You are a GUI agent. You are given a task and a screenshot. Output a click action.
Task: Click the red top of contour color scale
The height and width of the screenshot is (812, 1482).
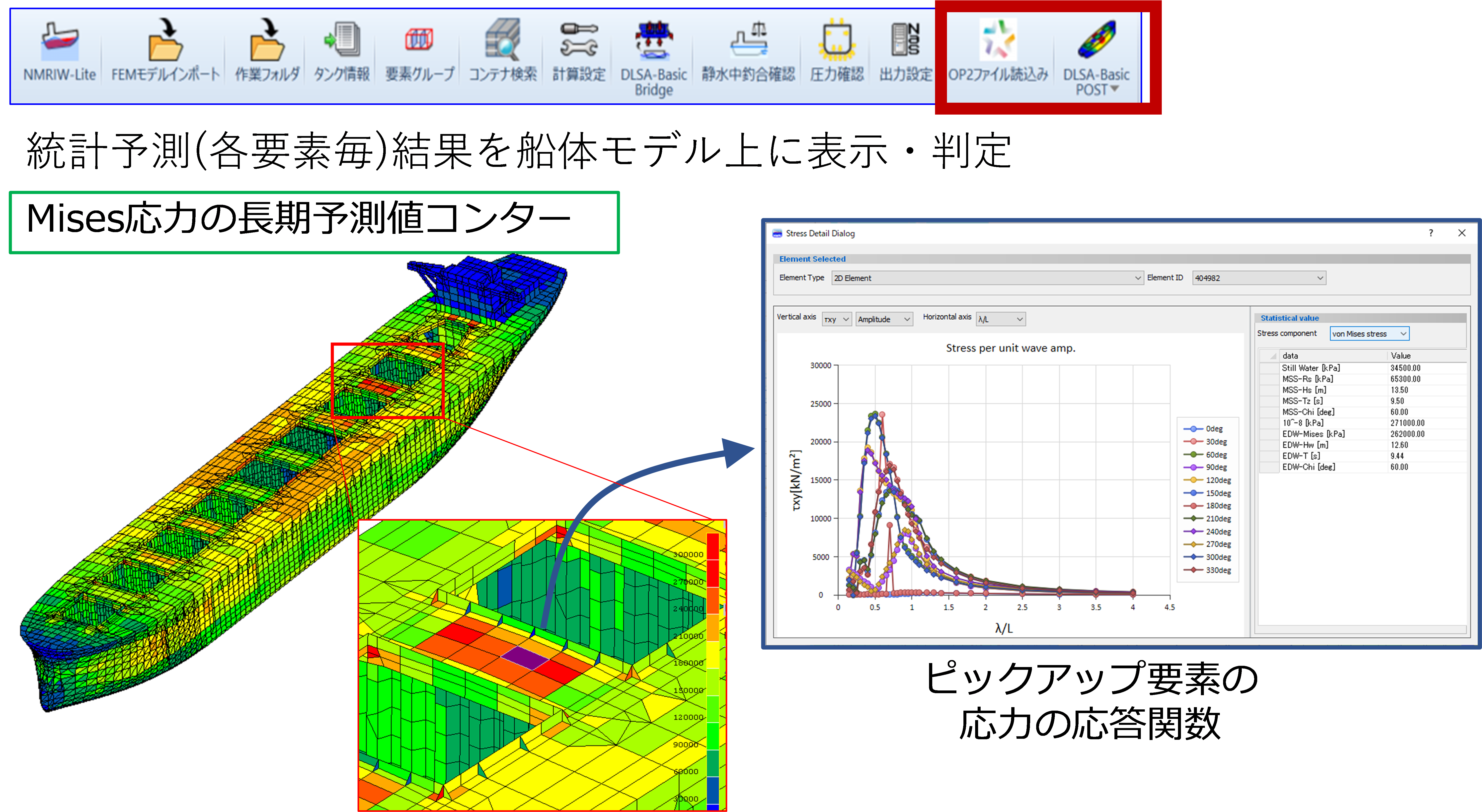click(713, 546)
